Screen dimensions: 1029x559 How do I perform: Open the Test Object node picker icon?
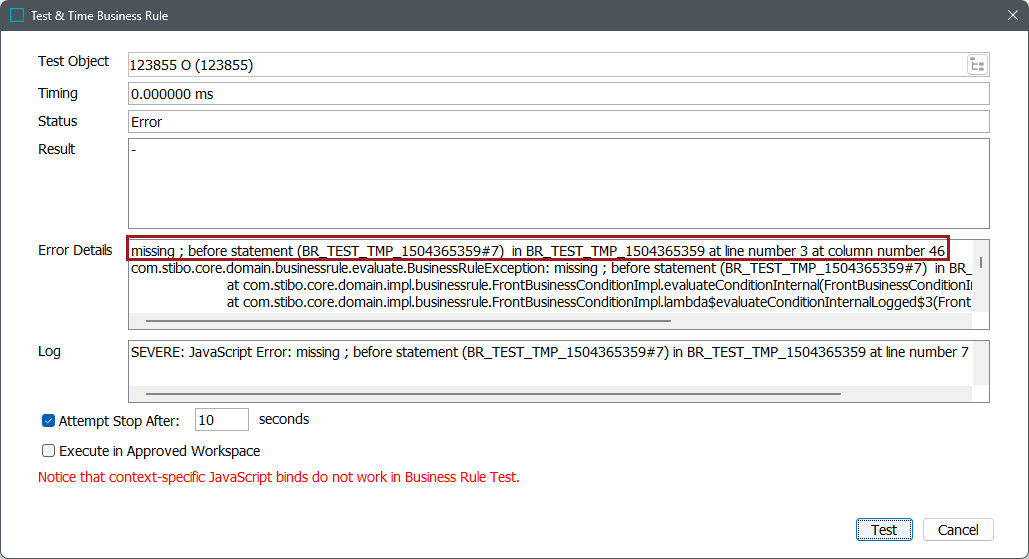click(976, 65)
